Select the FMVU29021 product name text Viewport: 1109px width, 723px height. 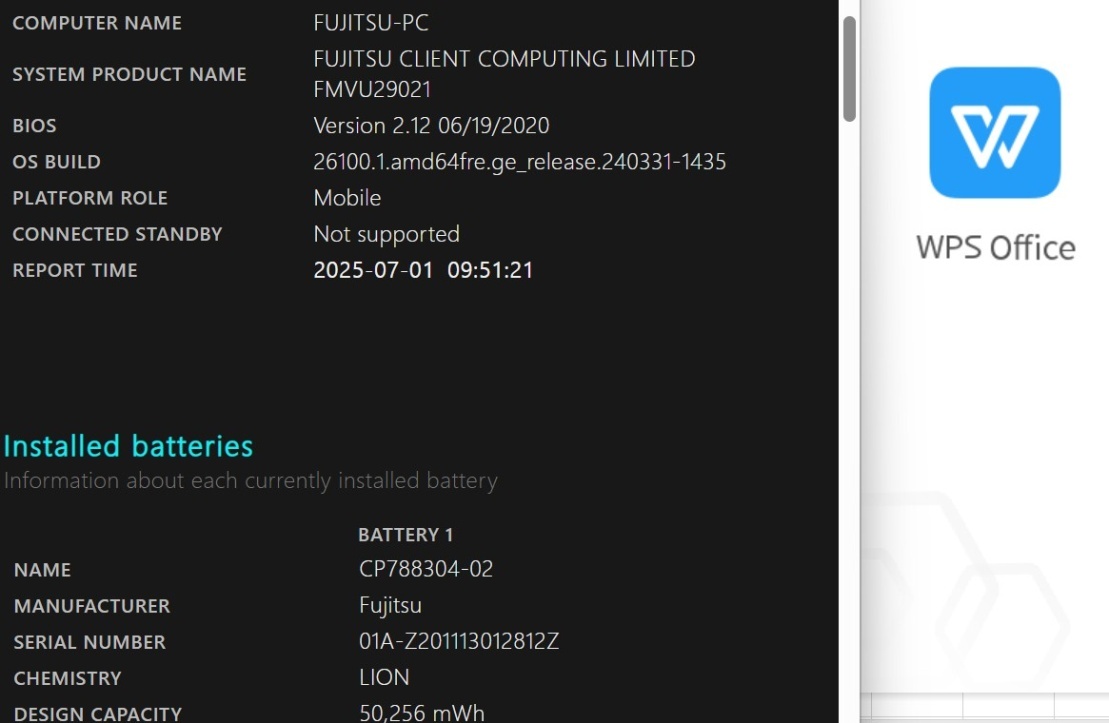tap(372, 89)
